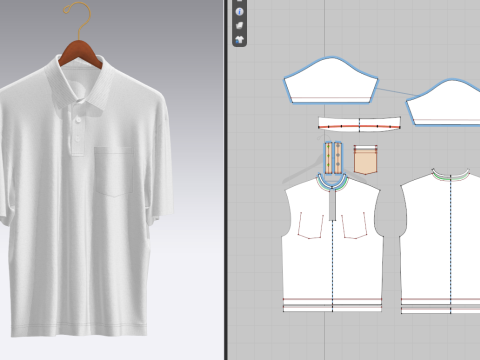Click the blue info icon in 2D toolbar

click(x=239, y=12)
